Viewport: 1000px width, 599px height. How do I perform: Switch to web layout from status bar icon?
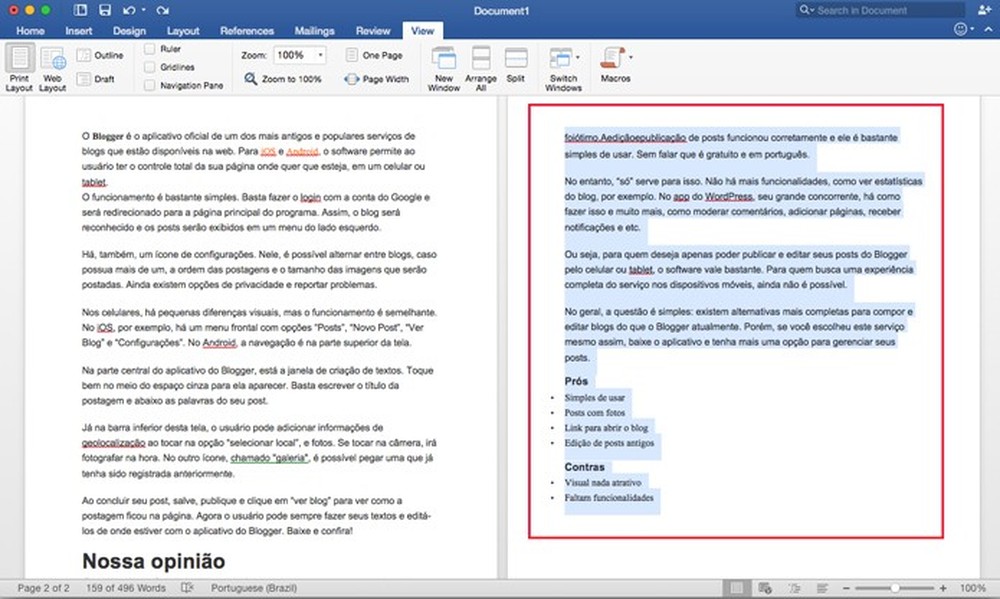coord(765,588)
